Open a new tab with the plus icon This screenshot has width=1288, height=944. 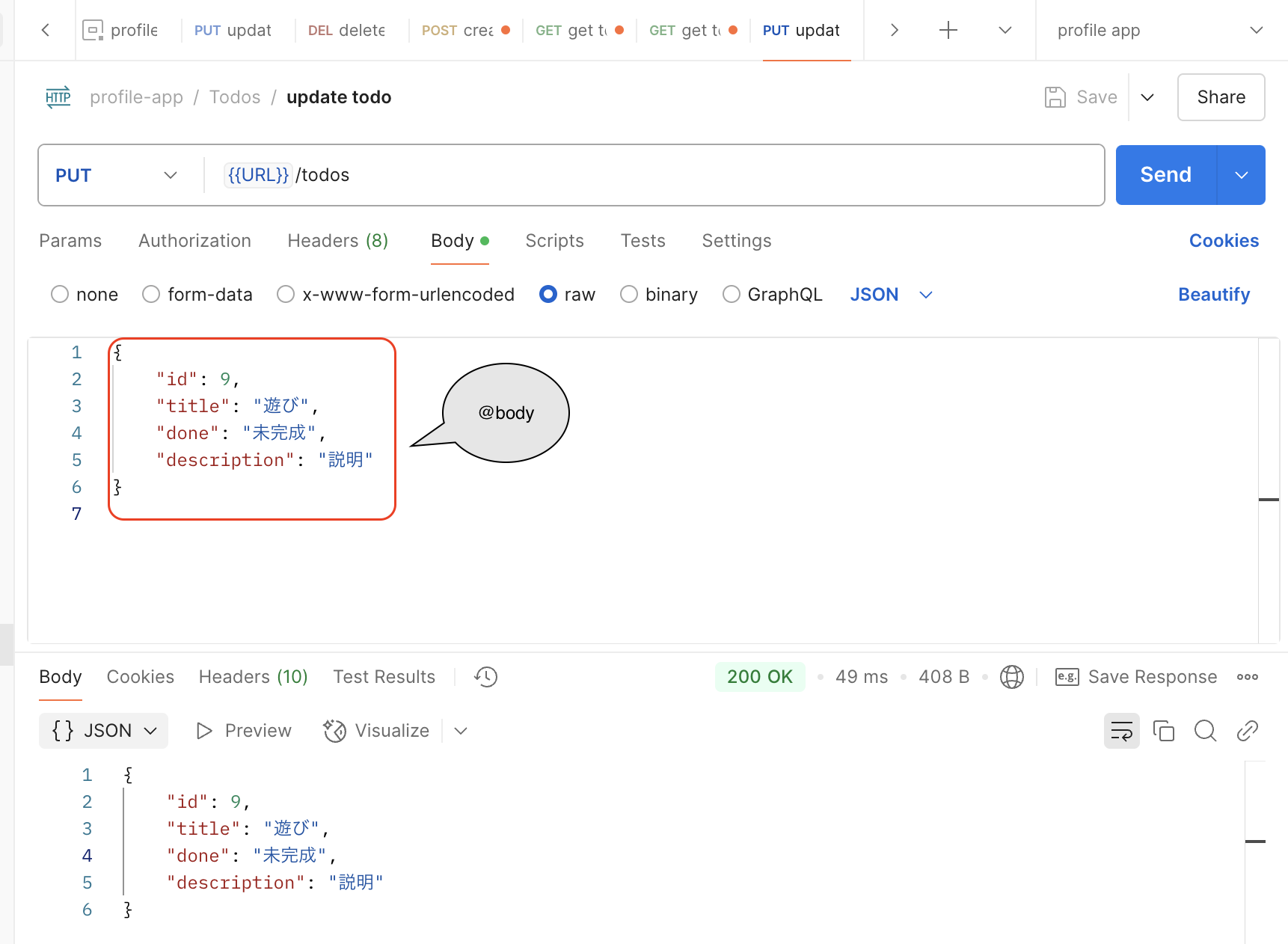tap(948, 30)
